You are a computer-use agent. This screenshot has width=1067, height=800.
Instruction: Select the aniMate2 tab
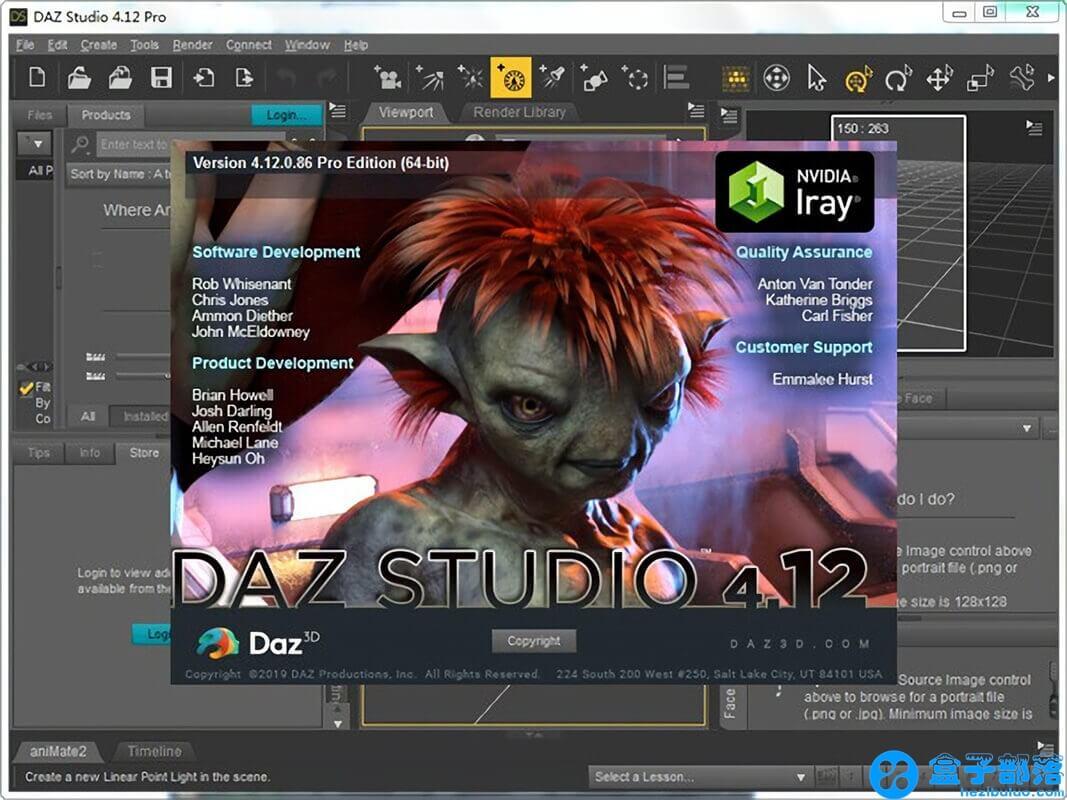[x=58, y=751]
